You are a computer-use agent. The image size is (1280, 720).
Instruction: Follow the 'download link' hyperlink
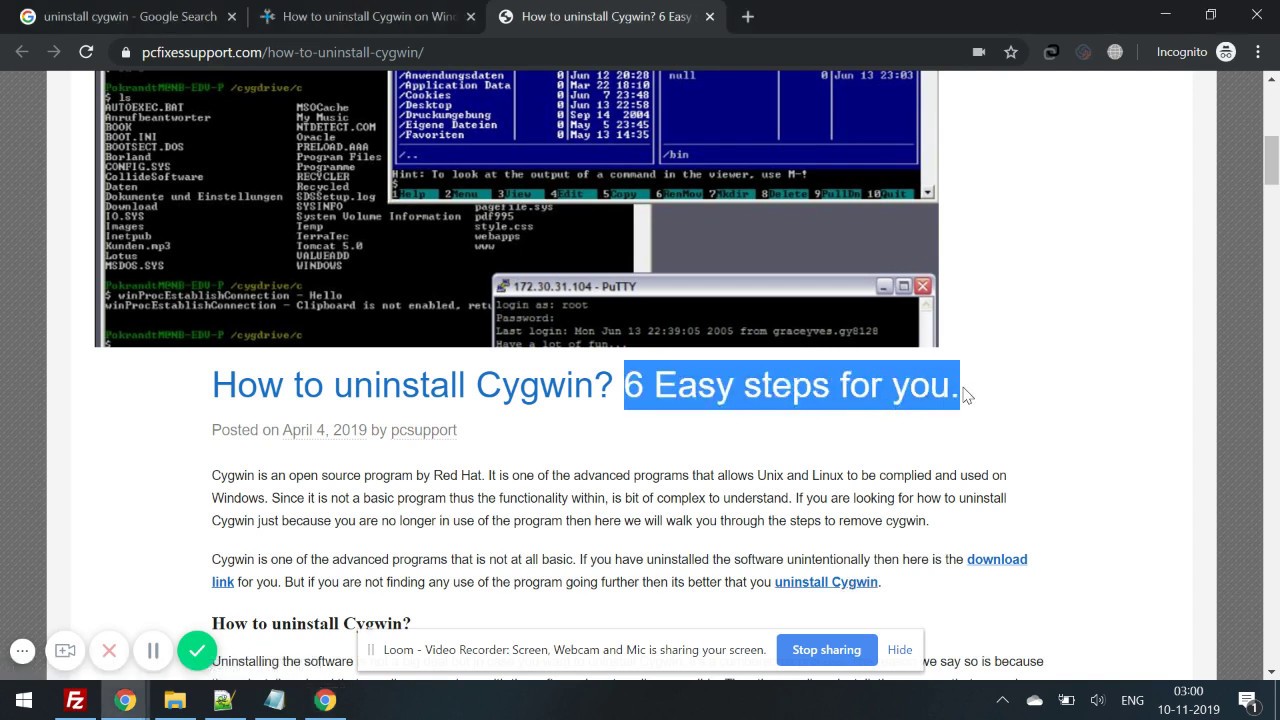point(620,570)
